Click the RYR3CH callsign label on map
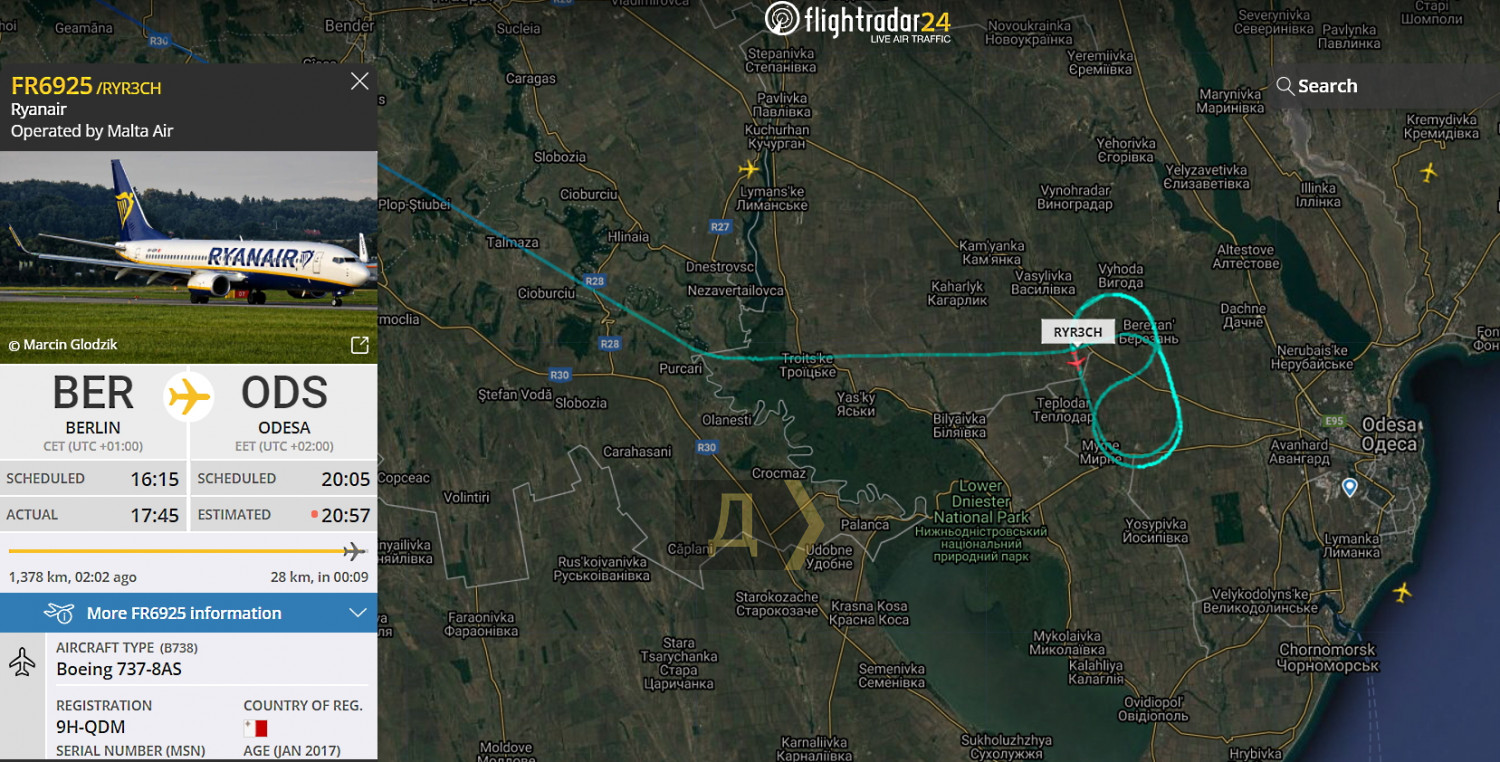The height and width of the screenshot is (762, 1500). (1078, 332)
